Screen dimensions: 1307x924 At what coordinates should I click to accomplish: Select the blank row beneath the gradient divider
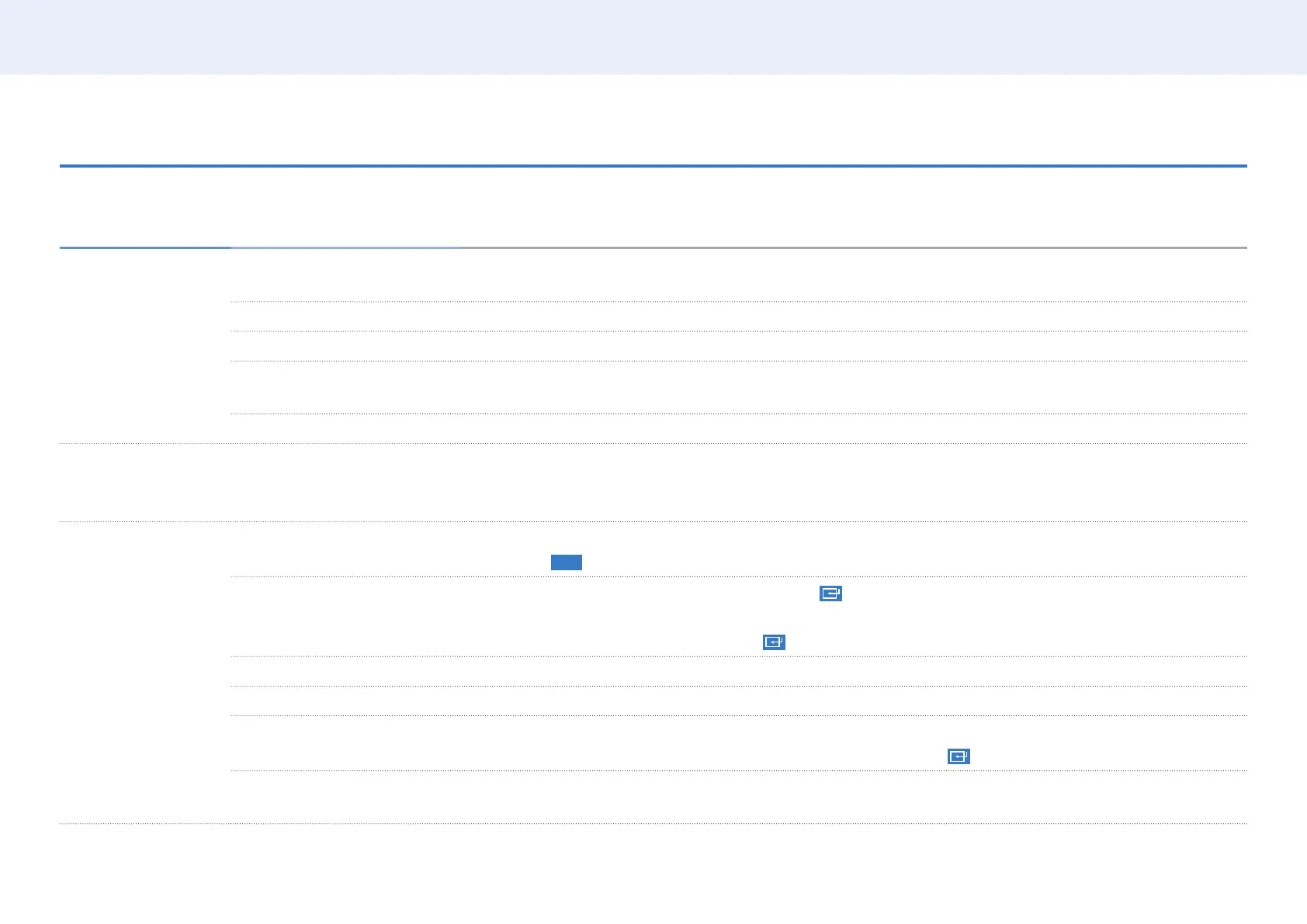click(739, 275)
